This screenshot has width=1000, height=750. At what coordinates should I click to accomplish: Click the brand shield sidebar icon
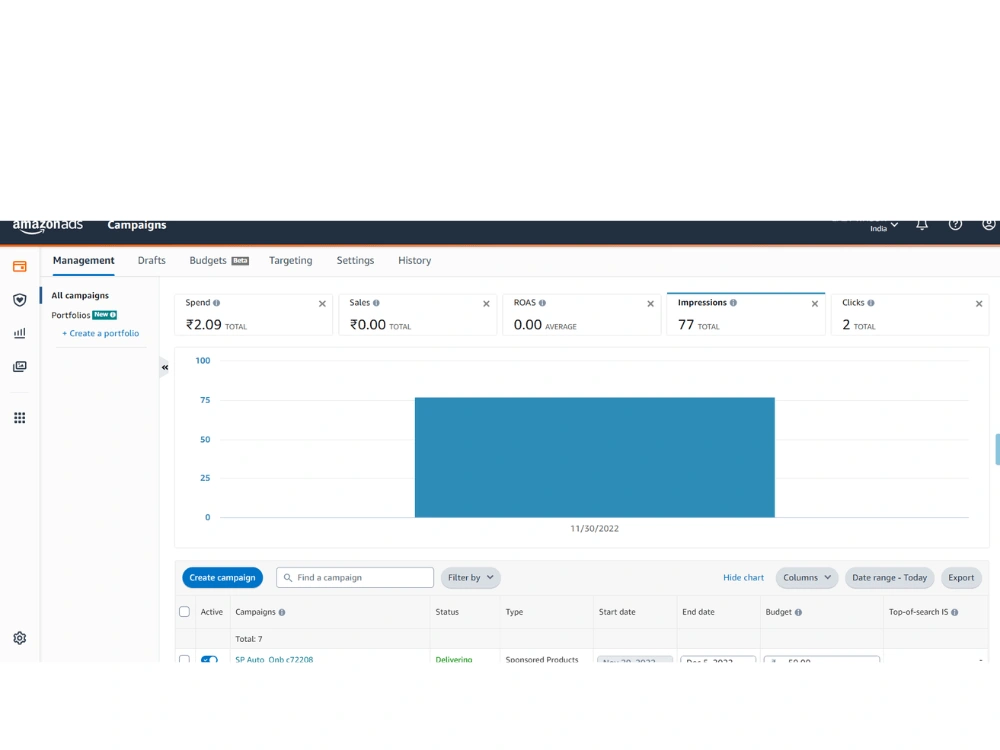20,300
